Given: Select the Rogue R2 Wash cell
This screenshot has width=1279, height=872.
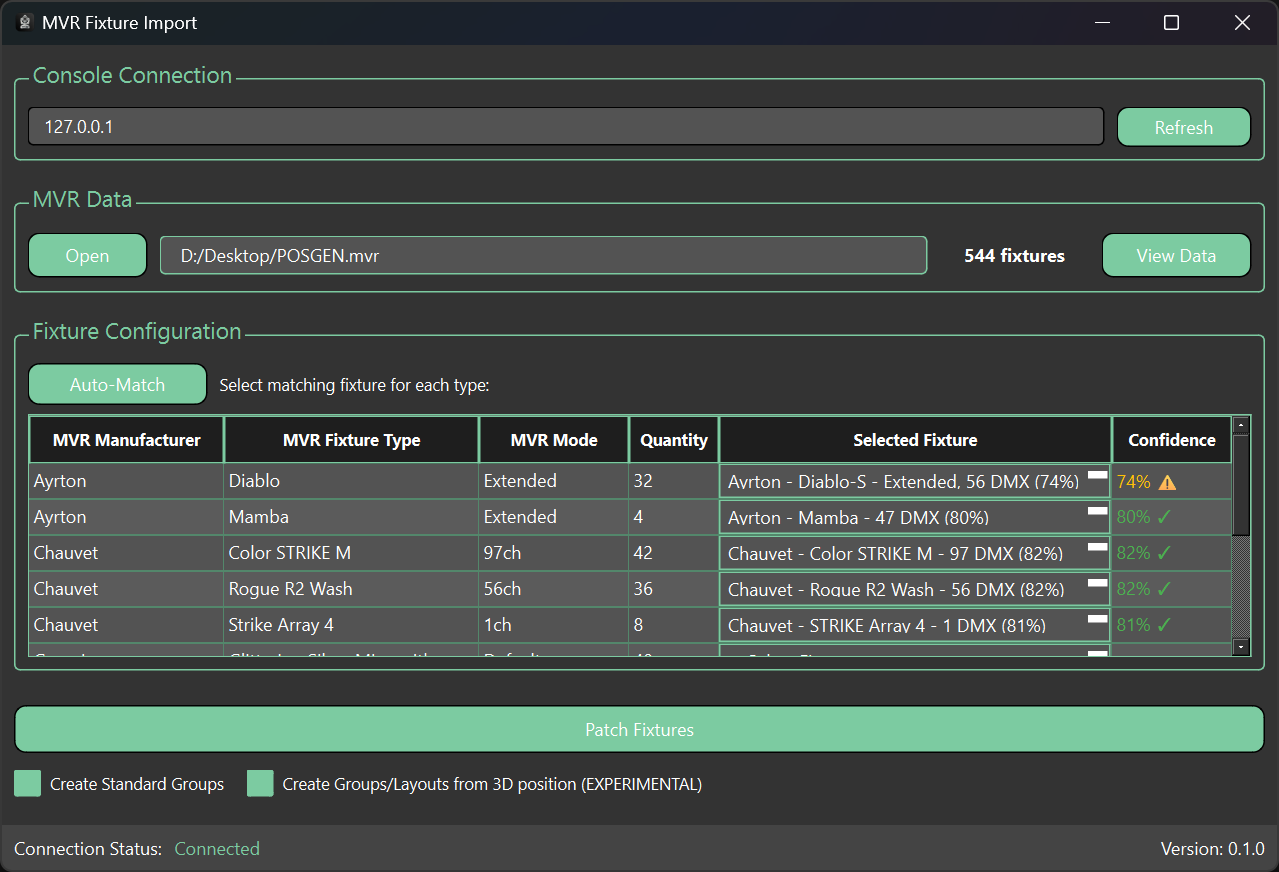Looking at the screenshot, I should (x=352, y=589).
